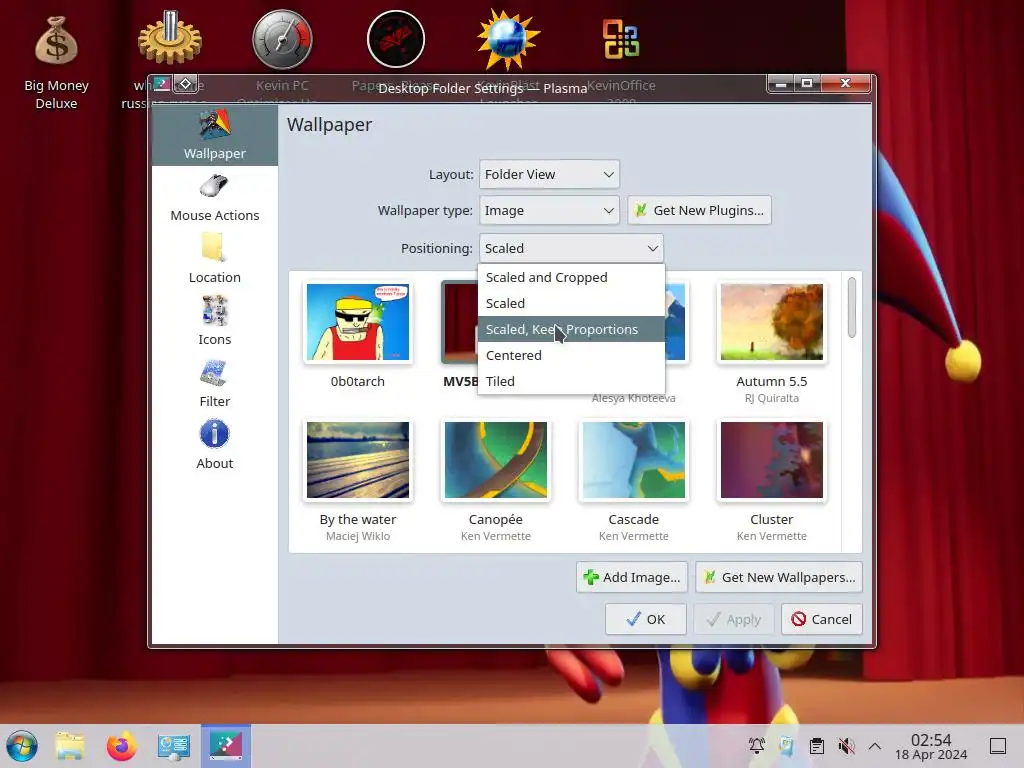Open the About page
The width and height of the screenshot is (1024, 768).
(214, 445)
